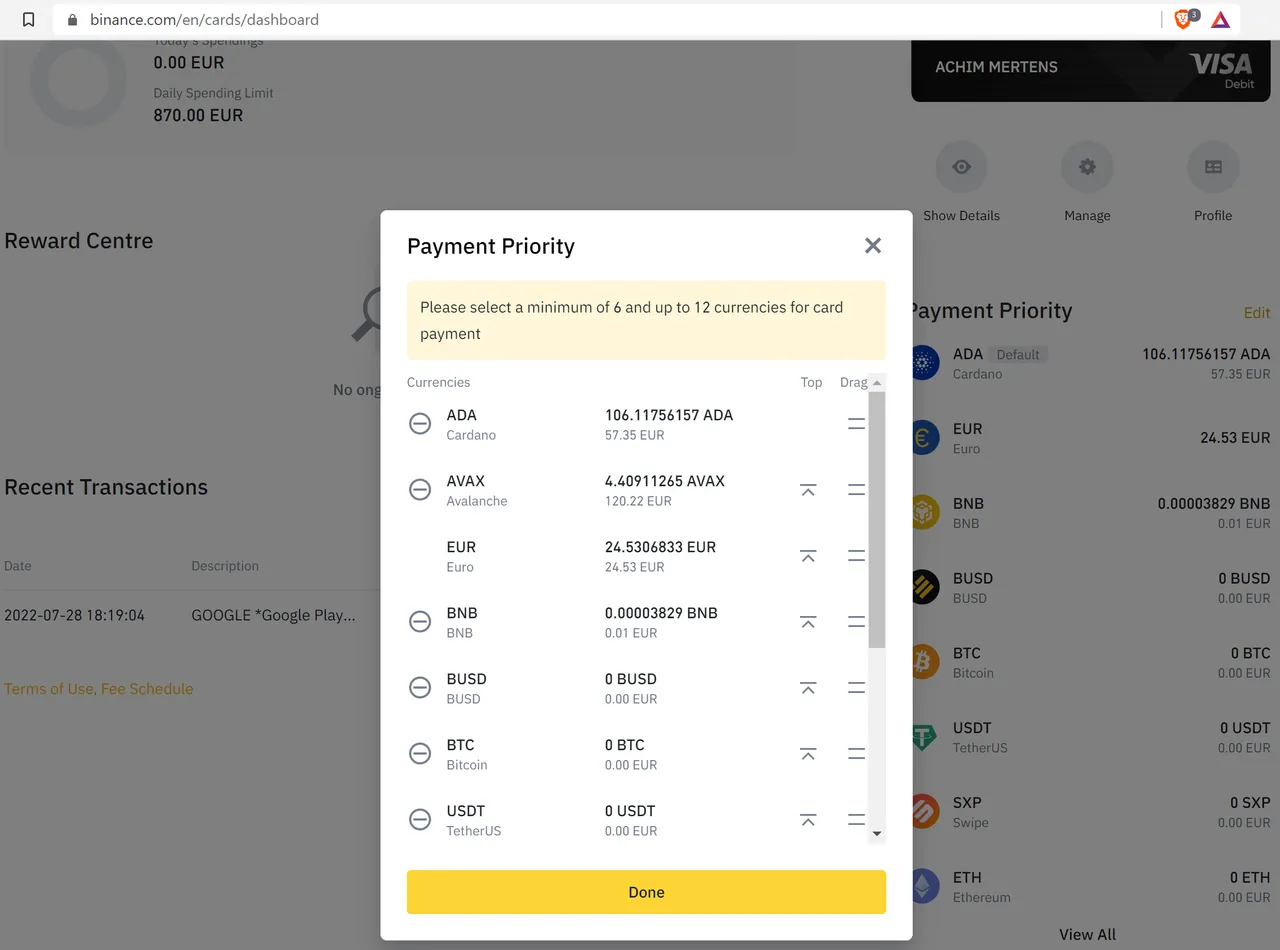Remove USDT with its minus icon
The height and width of the screenshot is (950, 1280).
coord(420,820)
